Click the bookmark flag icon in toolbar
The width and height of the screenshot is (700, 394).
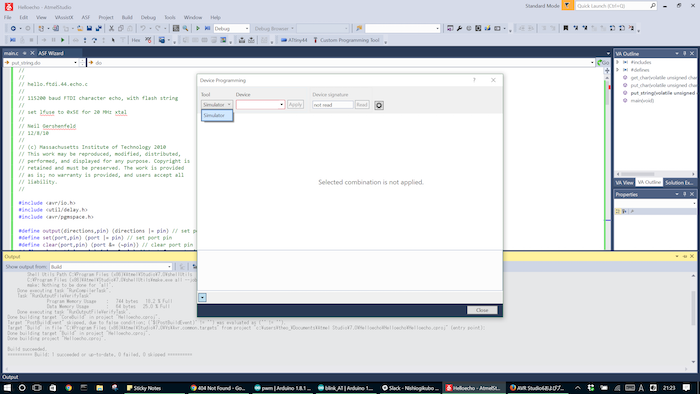point(566,29)
